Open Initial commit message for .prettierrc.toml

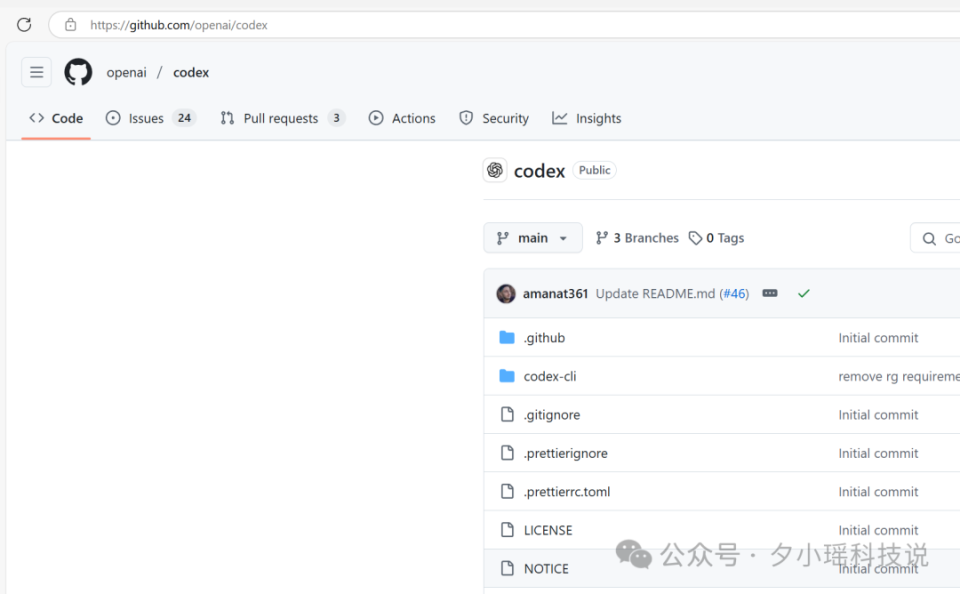click(x=878, y=492)
